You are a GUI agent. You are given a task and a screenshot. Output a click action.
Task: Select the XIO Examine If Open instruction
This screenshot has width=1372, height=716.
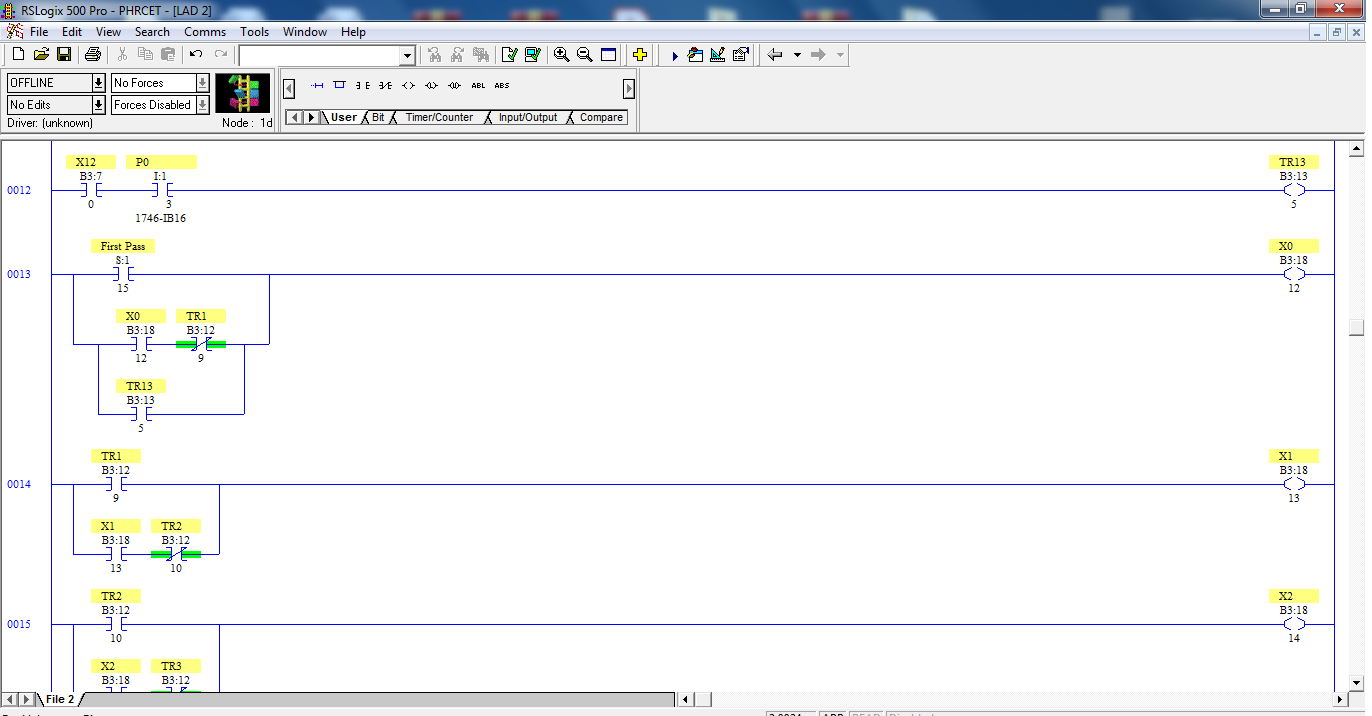(x=385, y=85)
